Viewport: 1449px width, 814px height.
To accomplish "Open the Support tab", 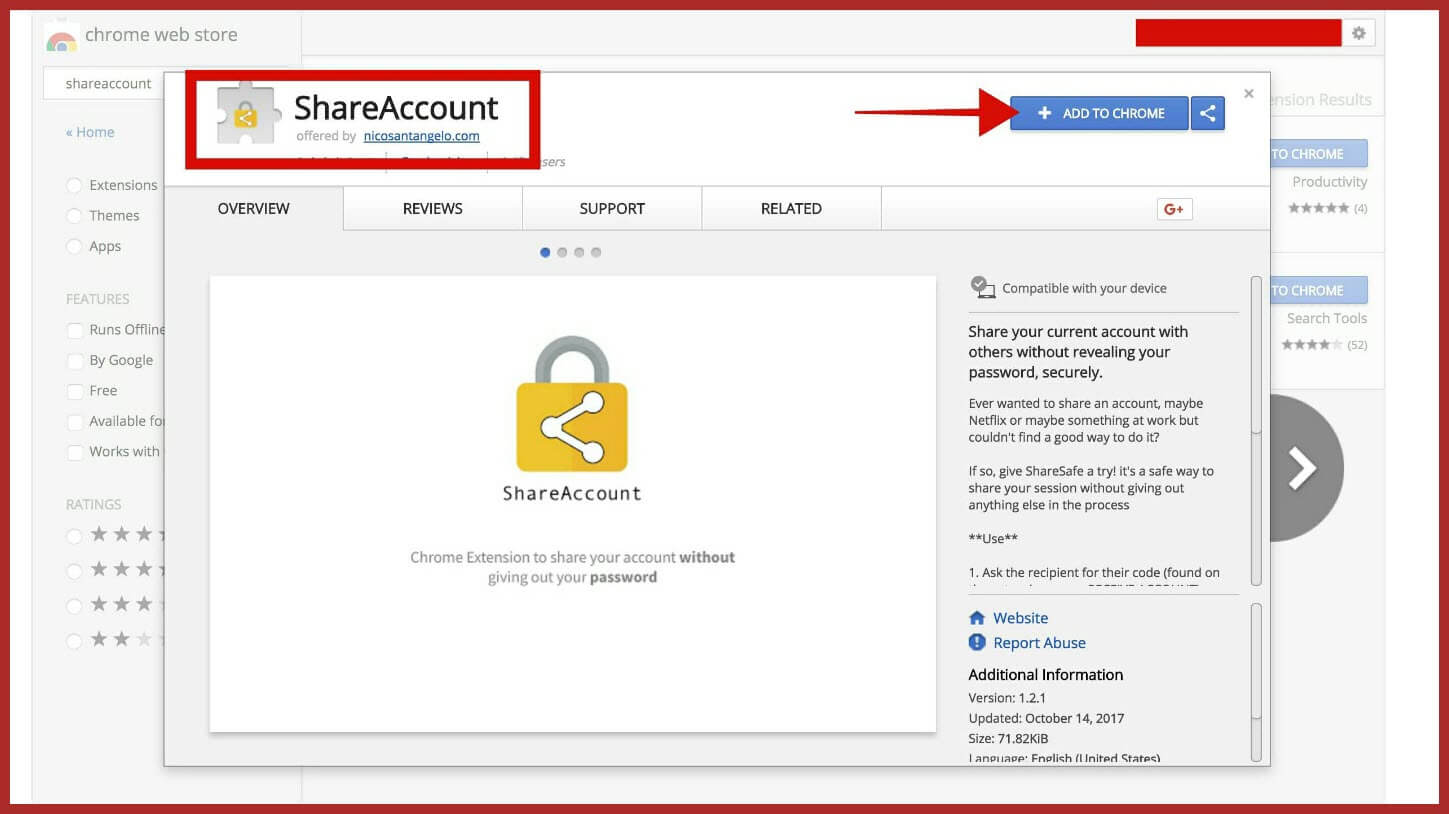I will tap(611, 209).
